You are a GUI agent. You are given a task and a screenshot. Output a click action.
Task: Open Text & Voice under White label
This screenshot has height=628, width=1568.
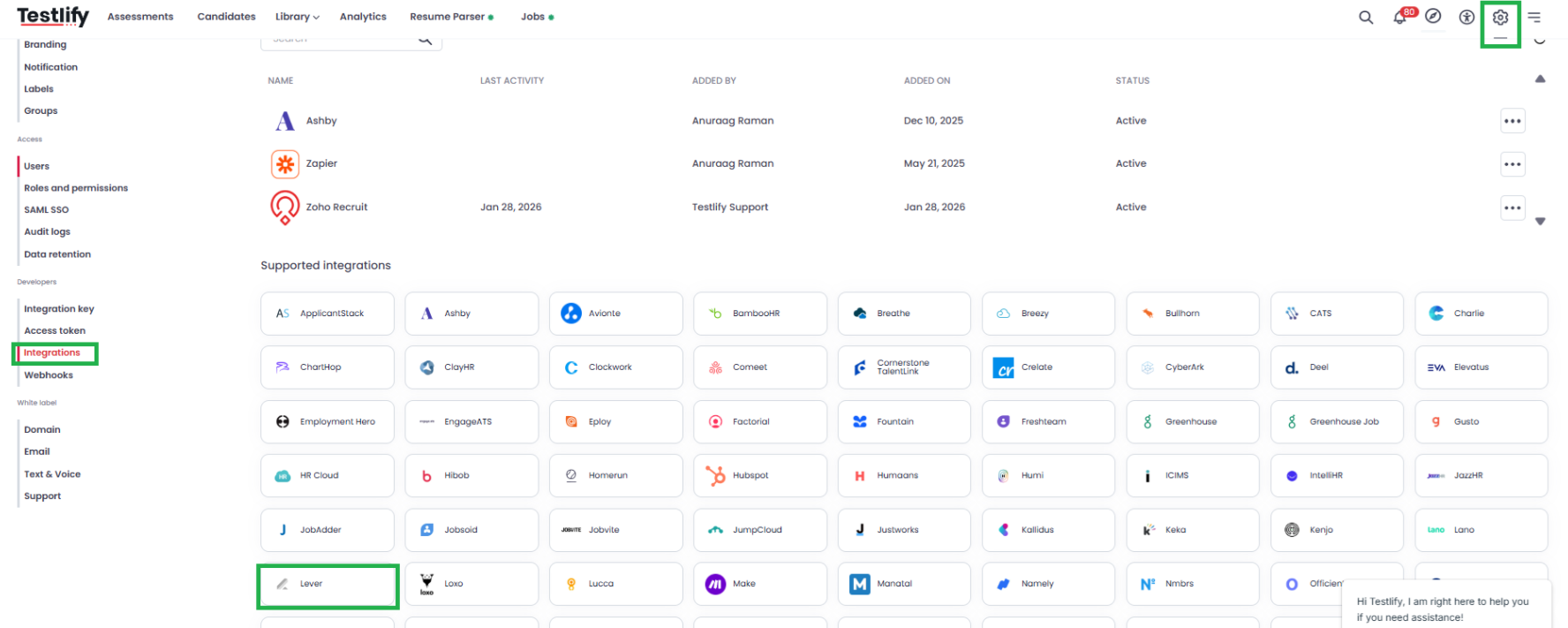[52, 474]
